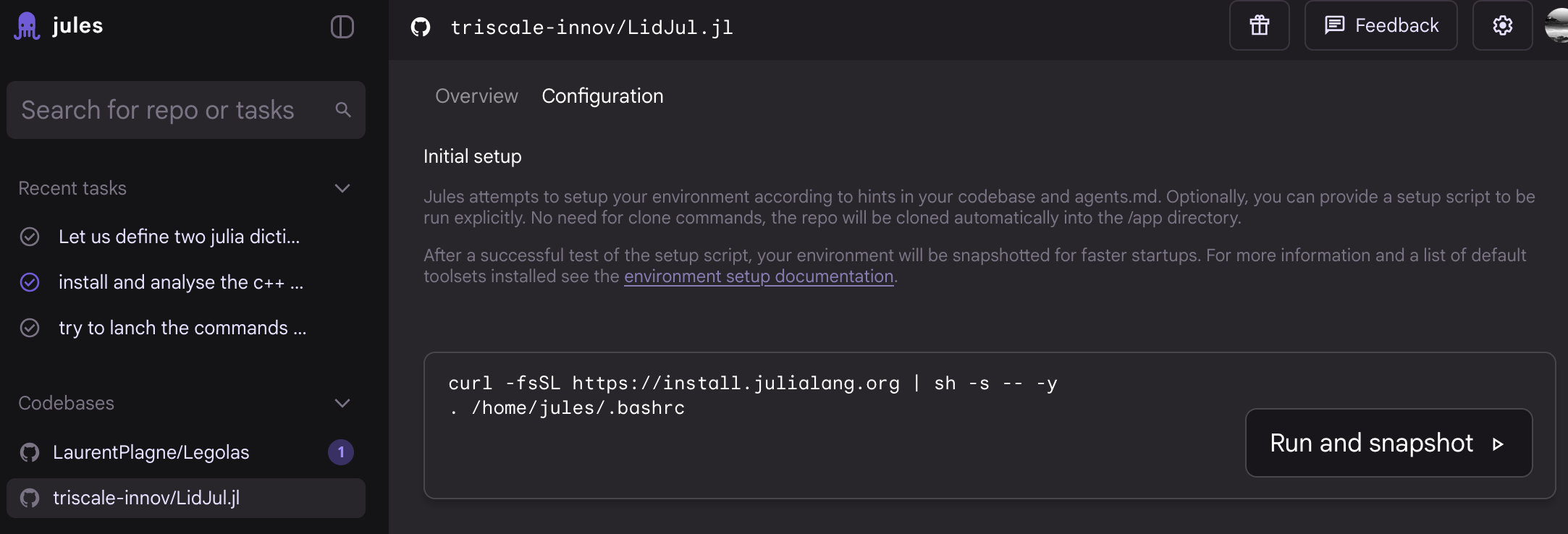Follow the environment setup documentation link

click(x=759, y=276)
